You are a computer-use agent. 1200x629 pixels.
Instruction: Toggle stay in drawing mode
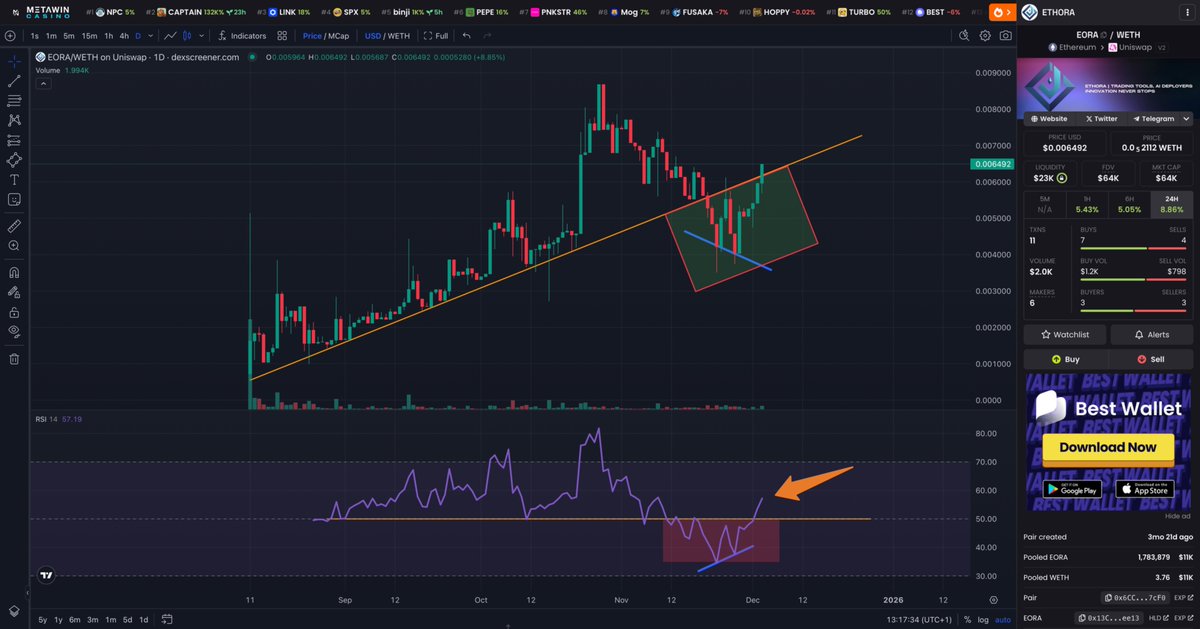pyautogui.click(x=14, y=292)
